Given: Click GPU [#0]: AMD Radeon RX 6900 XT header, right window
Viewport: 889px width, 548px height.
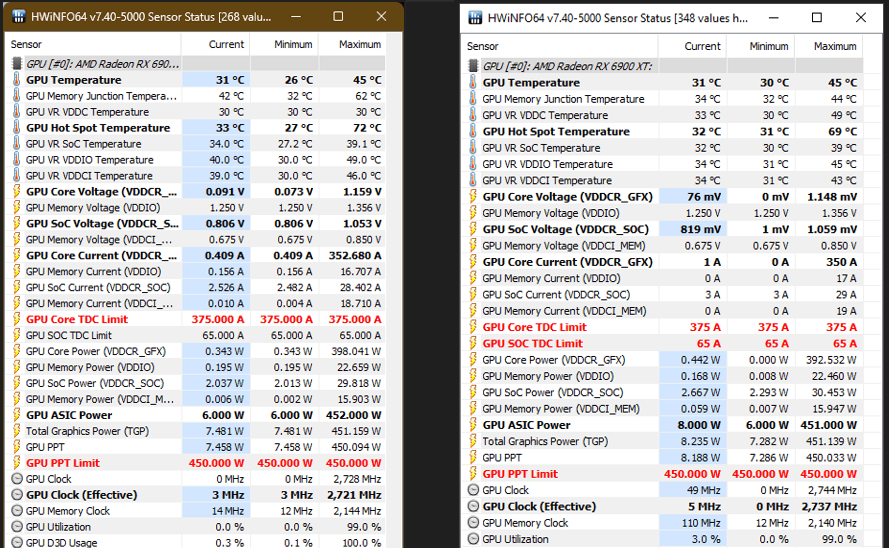Looking at the screenshot, I should [567, 66].
